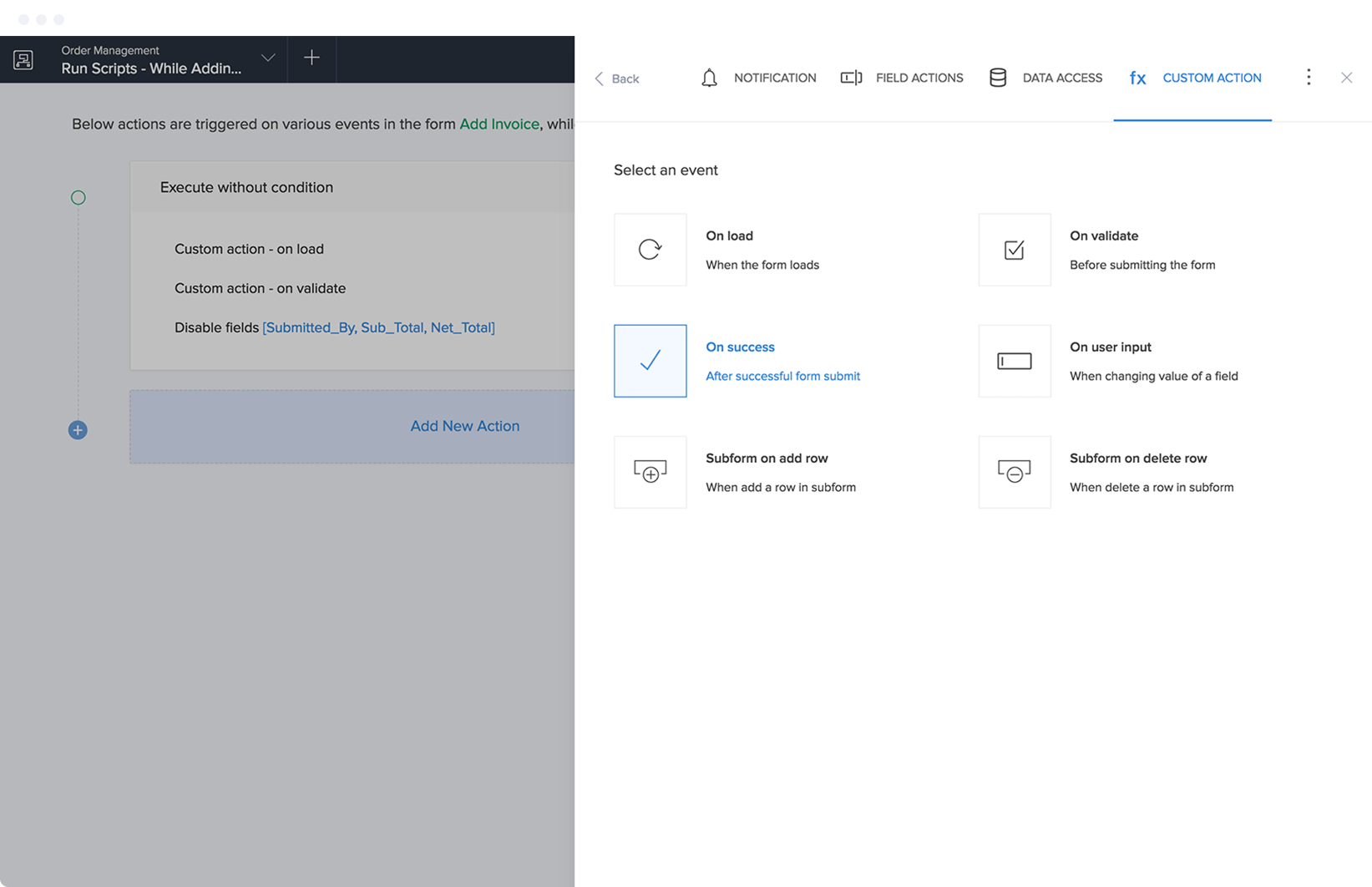Click the plus button to add workflow
This screenshot has width=1372, height=887.
click(311, 58)
